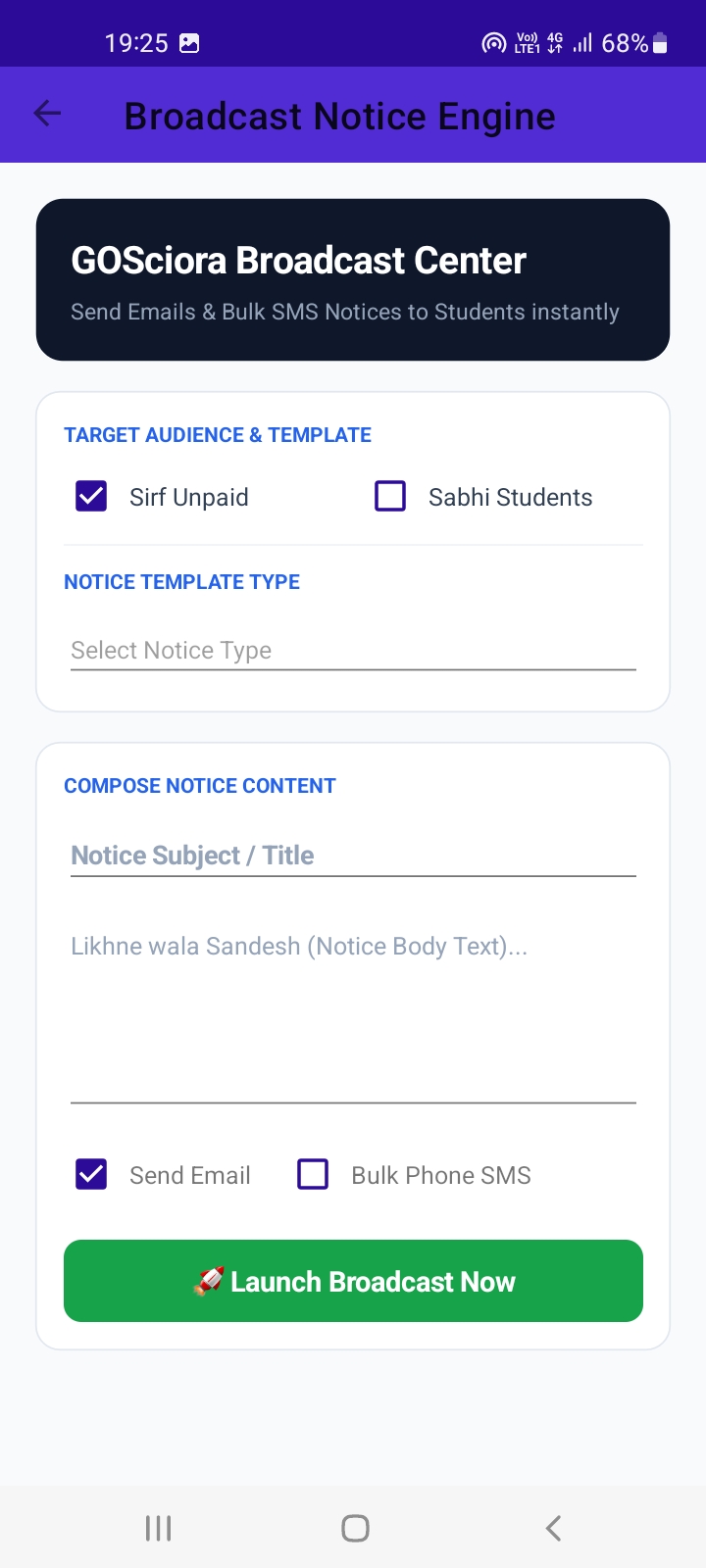
Task: Tap the back arrow in app header
Action: (x=47, y=114)
